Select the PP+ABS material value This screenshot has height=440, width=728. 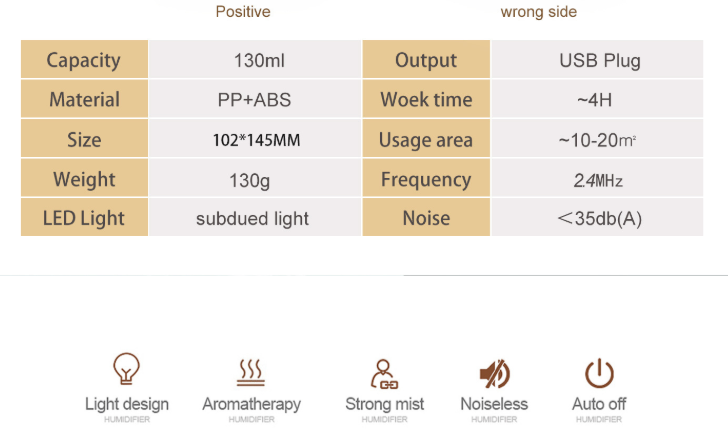coord(254,100)
